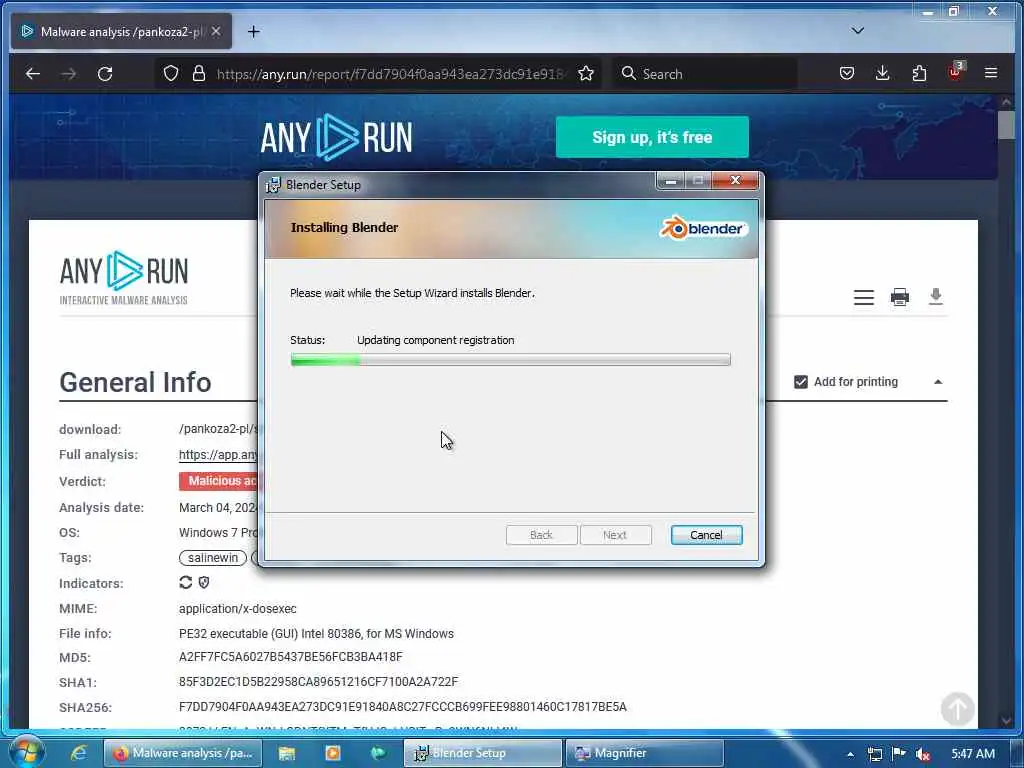1024x768 pixels.
Task: Print the report with printer icon
Action: click(900, 297)
